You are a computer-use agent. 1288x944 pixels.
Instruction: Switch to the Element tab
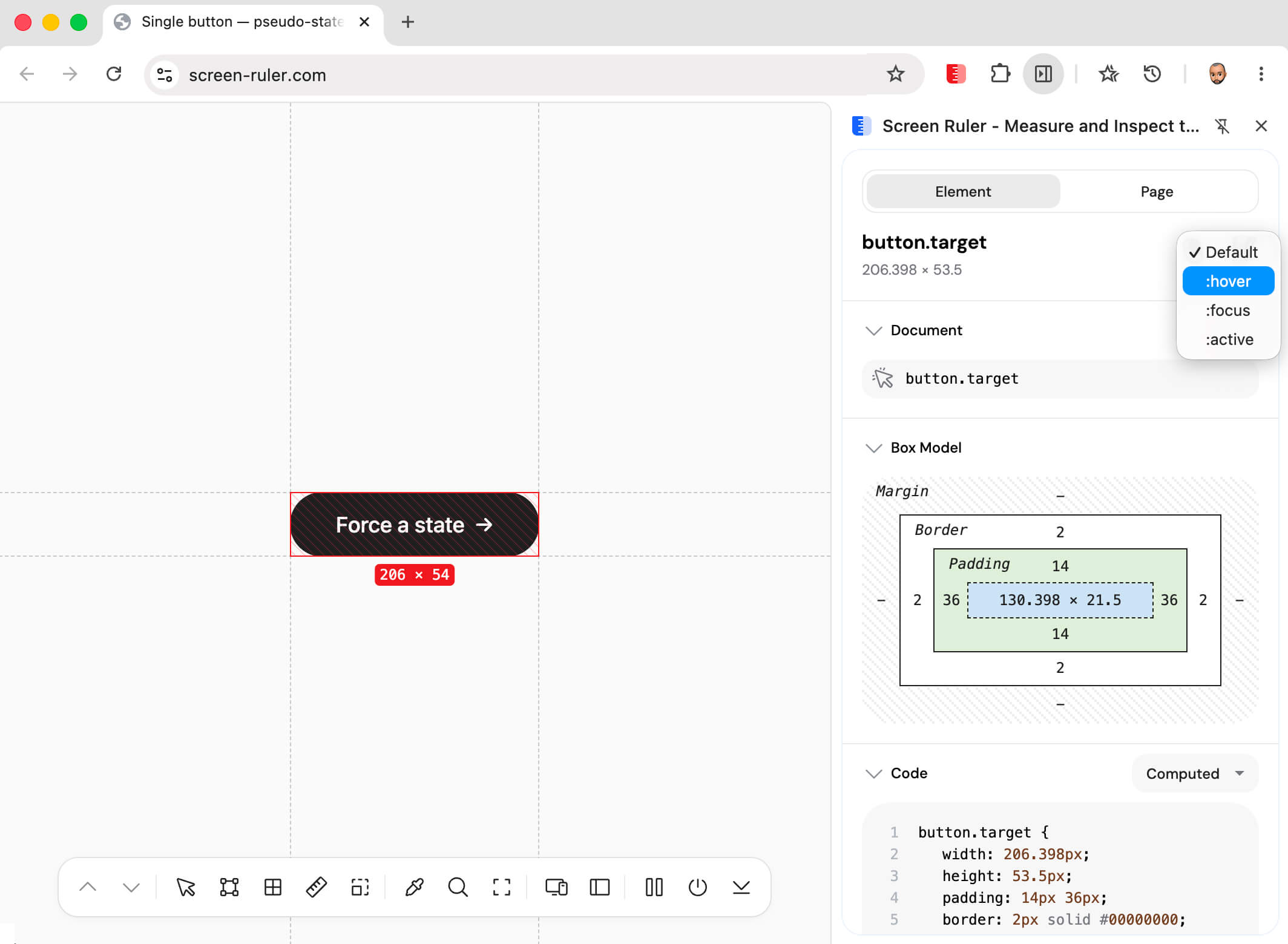point(963,192)
